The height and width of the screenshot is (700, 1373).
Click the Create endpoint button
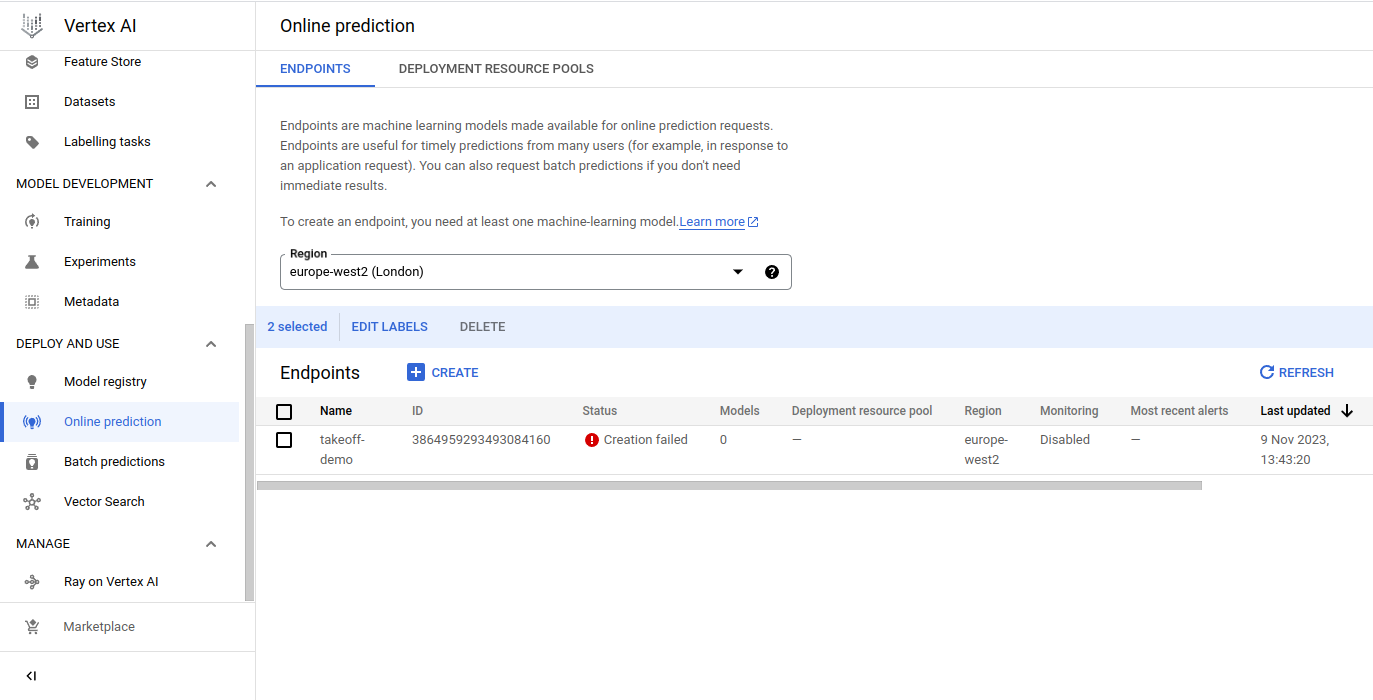443,372
